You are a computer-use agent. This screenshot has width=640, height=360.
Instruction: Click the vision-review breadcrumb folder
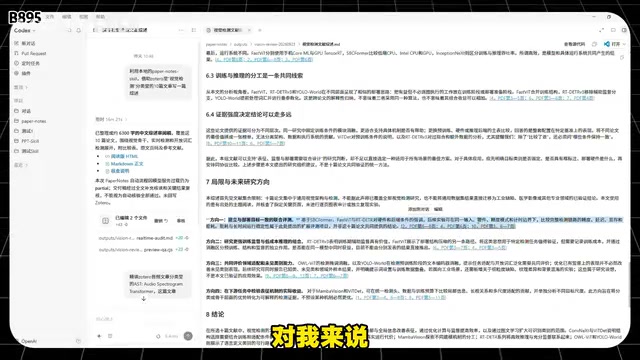[x=275, y=44]
